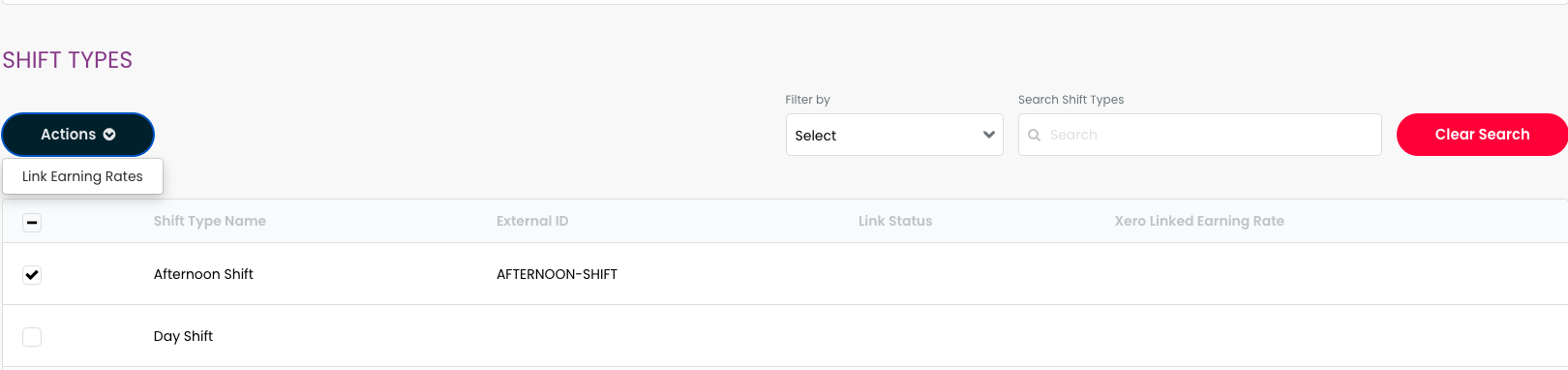Click the Filter by dropdown arrow
The width and height of the screenshot is (1568, 370).
click(988, 135)
